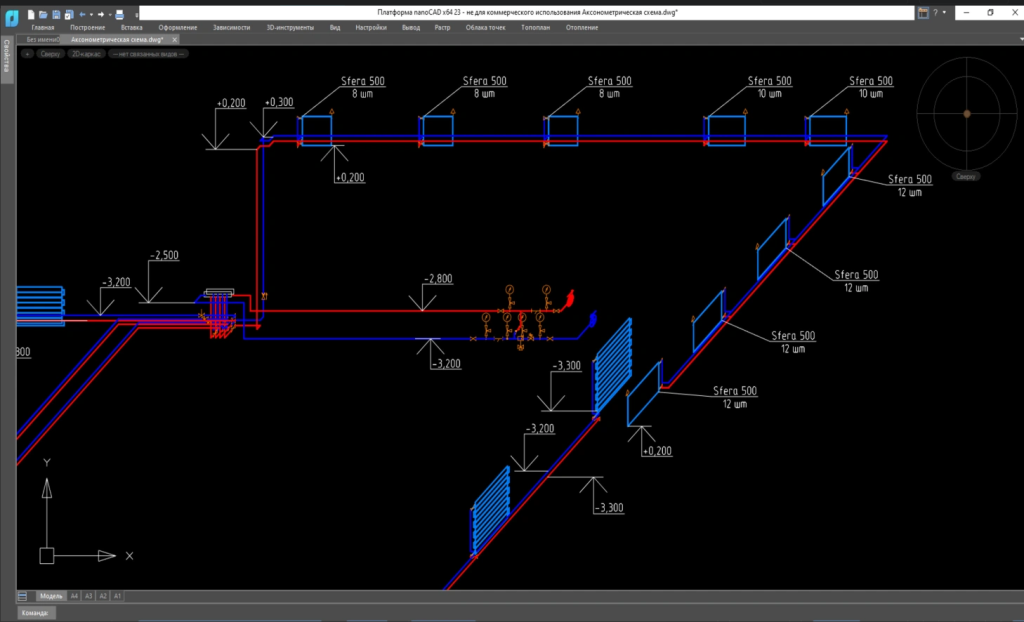Expand the redo history dropdown
The image size is (1024, 622).
pyautogui.click(x=110, y=15)
